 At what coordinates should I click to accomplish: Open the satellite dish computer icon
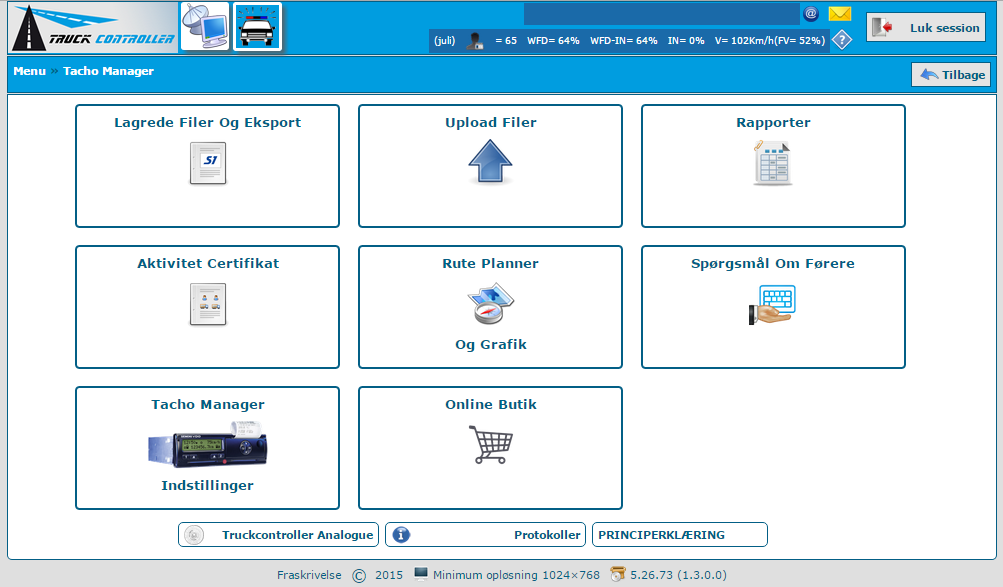[x=204, y=27]
